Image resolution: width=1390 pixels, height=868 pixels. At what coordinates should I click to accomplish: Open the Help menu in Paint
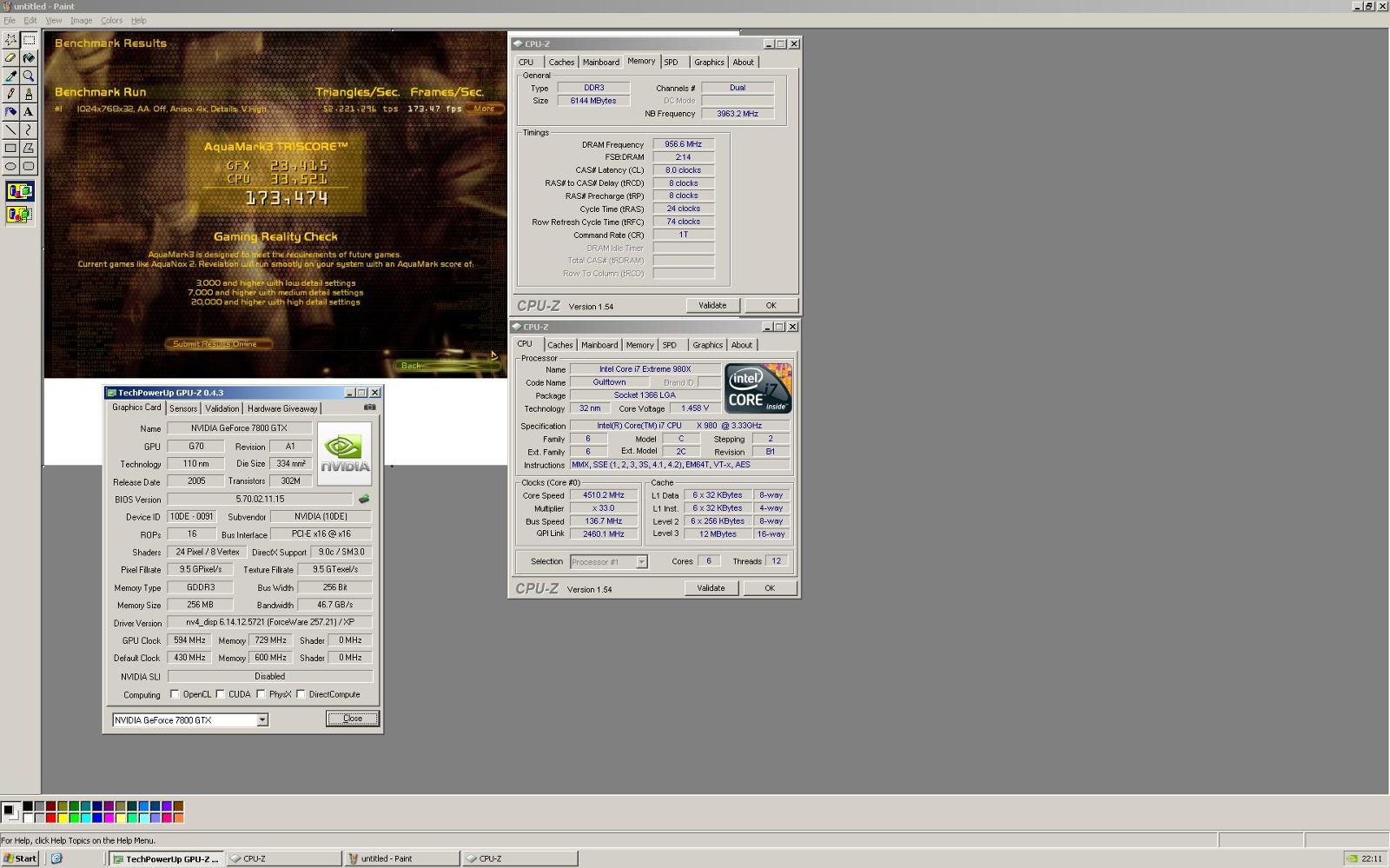(x=138, y=20)
